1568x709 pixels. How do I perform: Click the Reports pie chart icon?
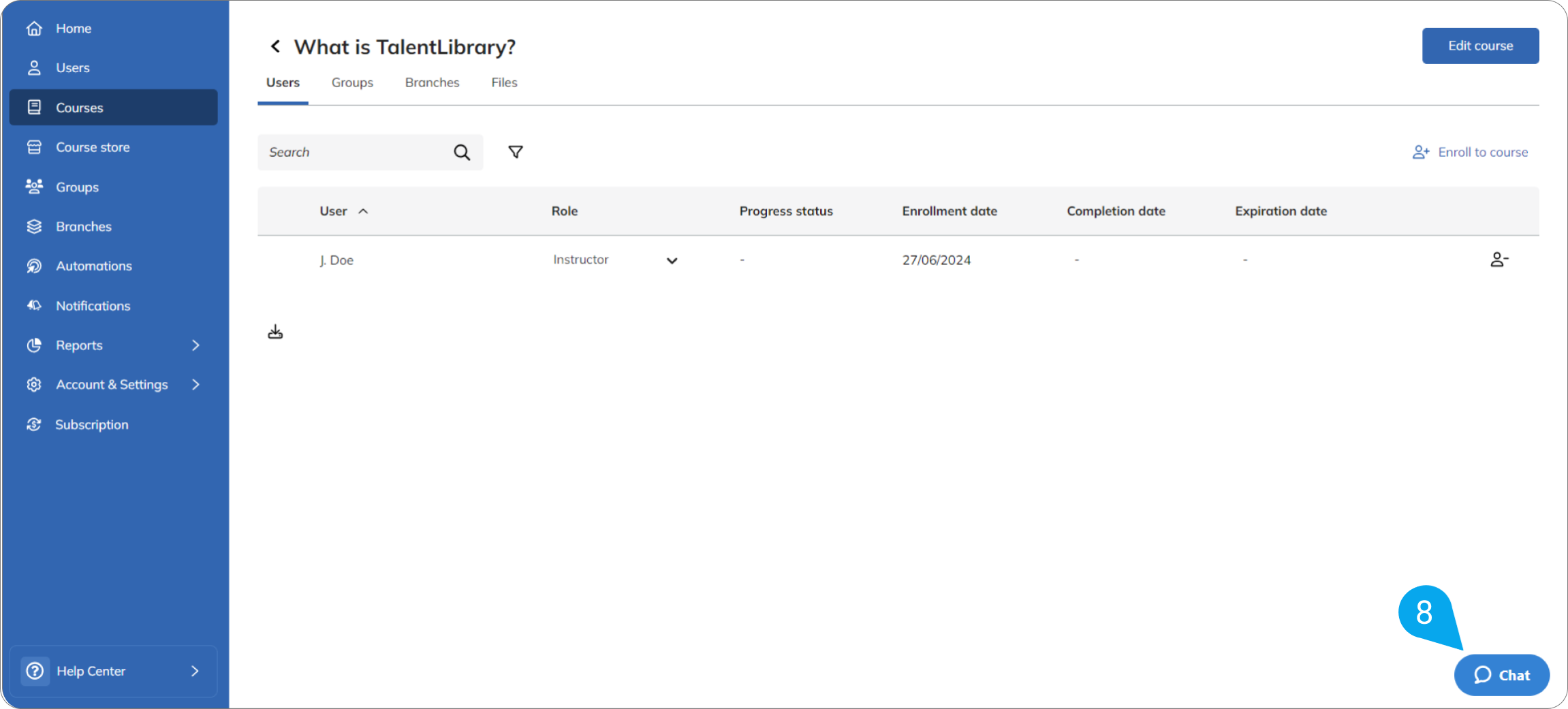pyautogui.click(x=34, y=345)
